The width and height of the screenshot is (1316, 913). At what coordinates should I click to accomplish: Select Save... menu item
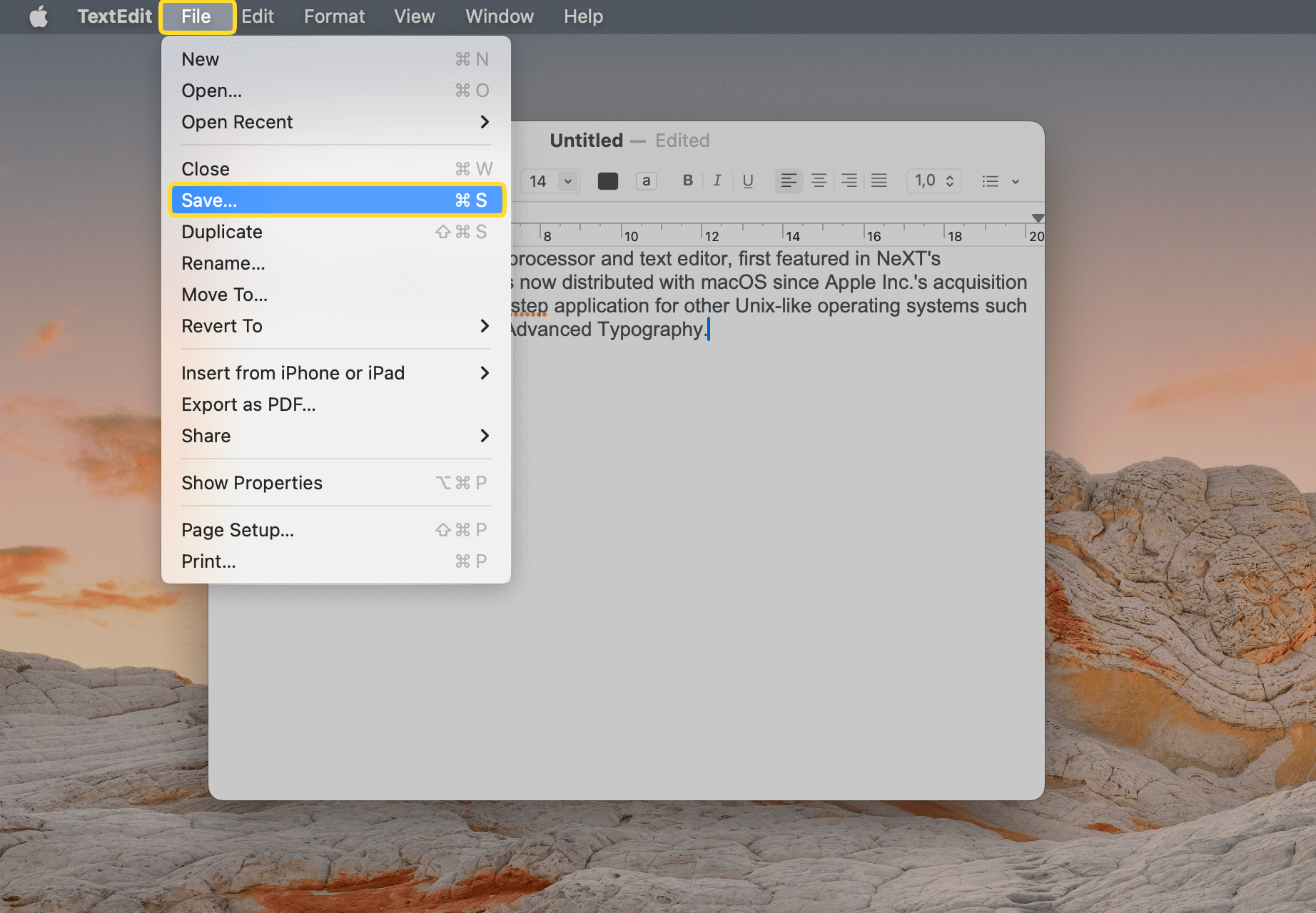336,200
